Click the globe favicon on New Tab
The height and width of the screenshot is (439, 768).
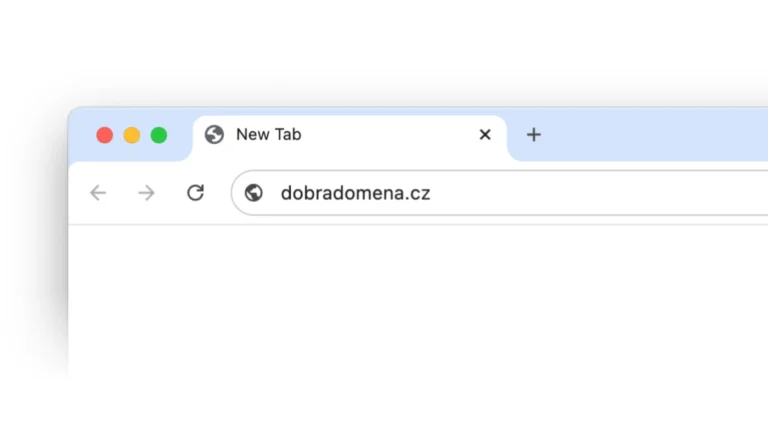coord(214,135)
